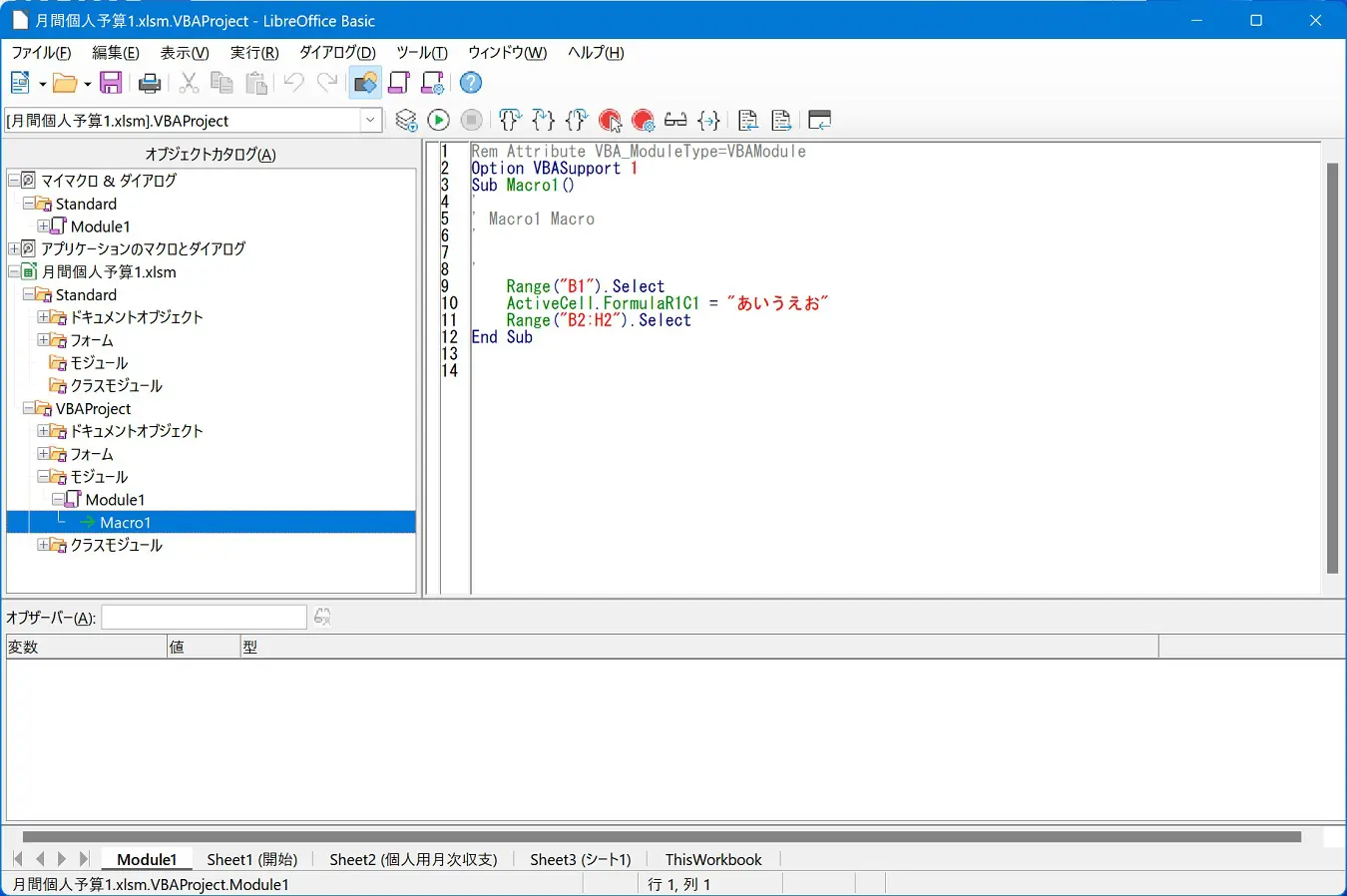Click the first-tab navigation arrow
Screen dimensions: 1347x896
(x=18, y=859)
